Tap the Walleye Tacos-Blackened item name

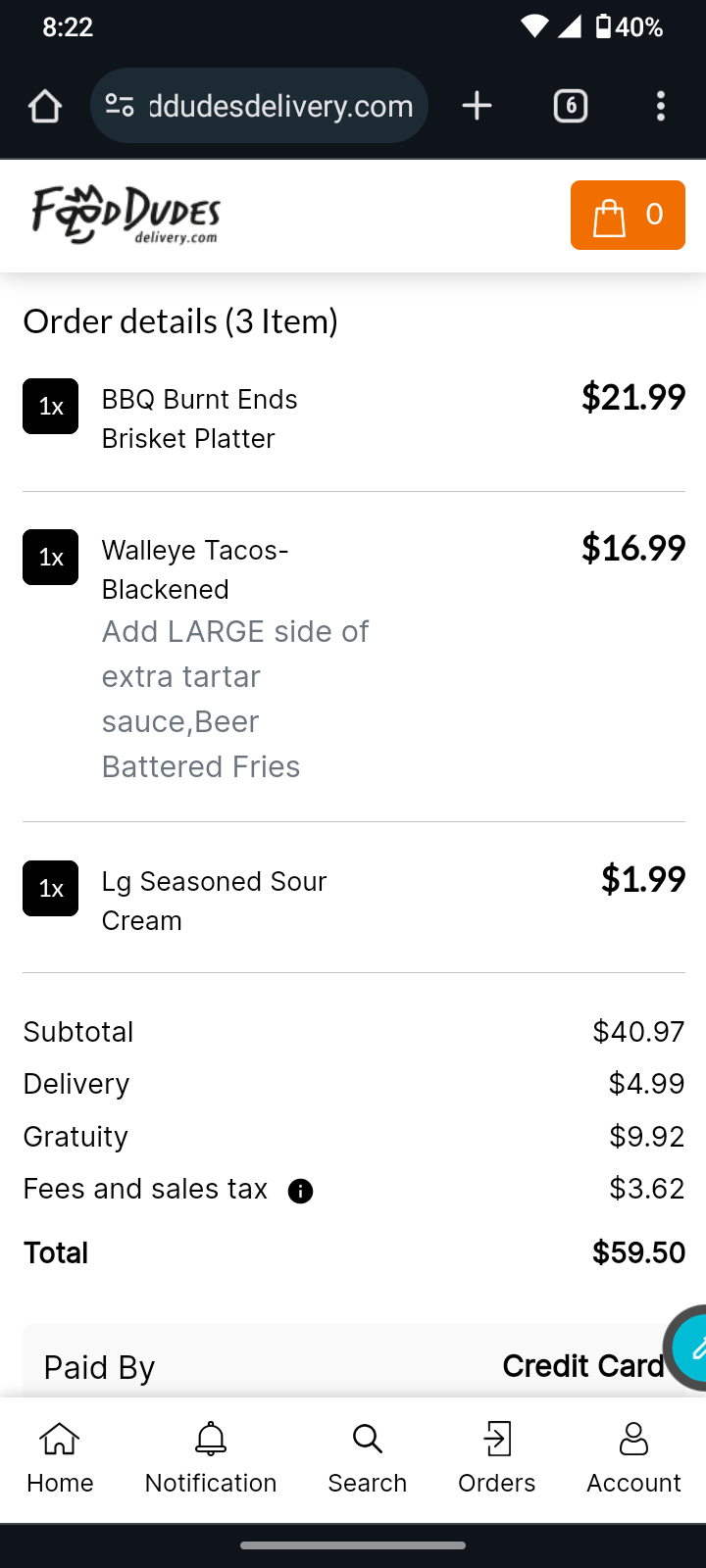(195, 569)
